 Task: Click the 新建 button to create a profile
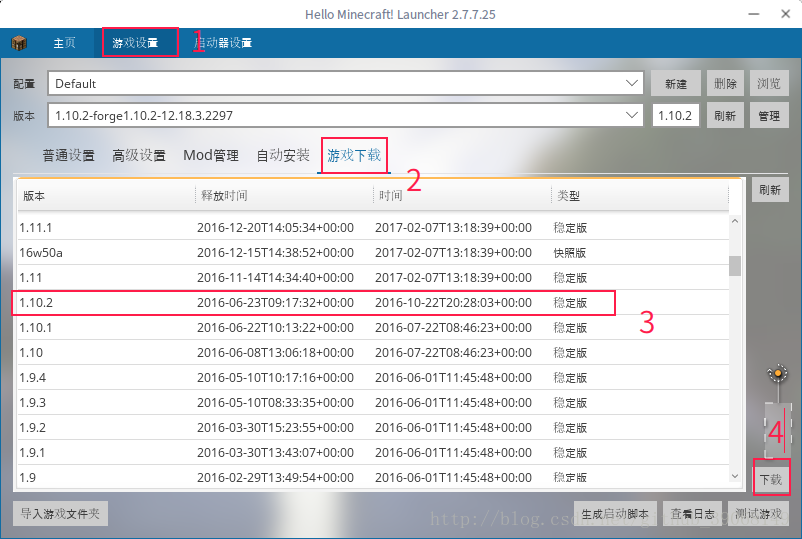[x=675, y=84]
